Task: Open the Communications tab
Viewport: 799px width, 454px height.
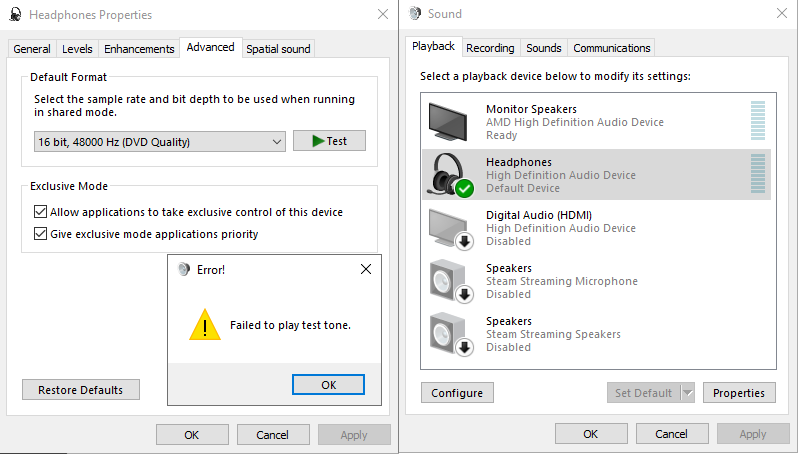Action: click(x=611, y=48)
